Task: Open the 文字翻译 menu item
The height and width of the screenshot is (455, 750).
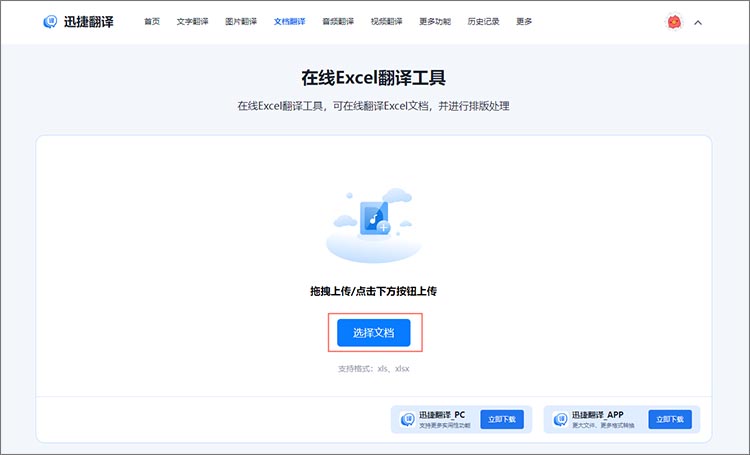Action: 192,22
